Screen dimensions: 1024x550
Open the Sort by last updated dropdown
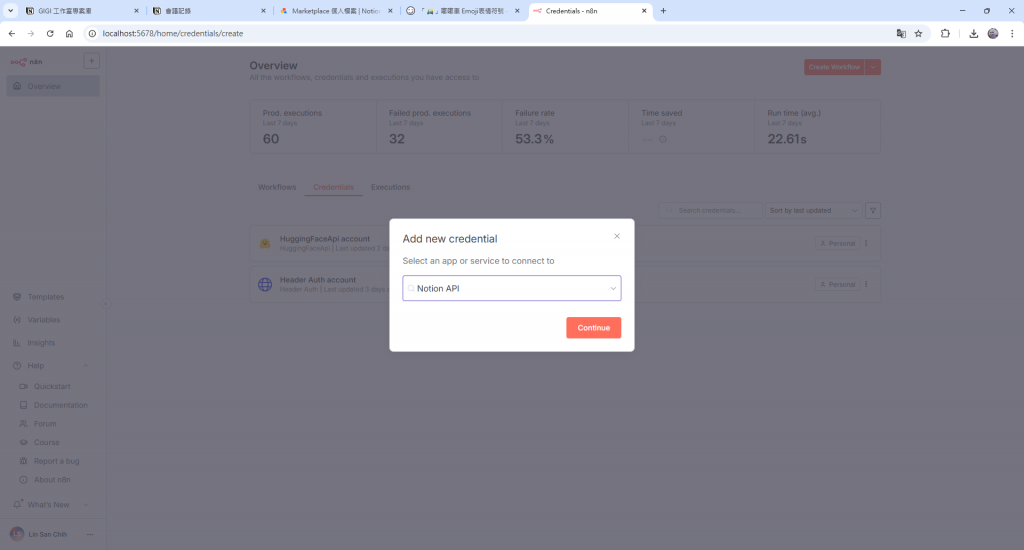point(813,210)
